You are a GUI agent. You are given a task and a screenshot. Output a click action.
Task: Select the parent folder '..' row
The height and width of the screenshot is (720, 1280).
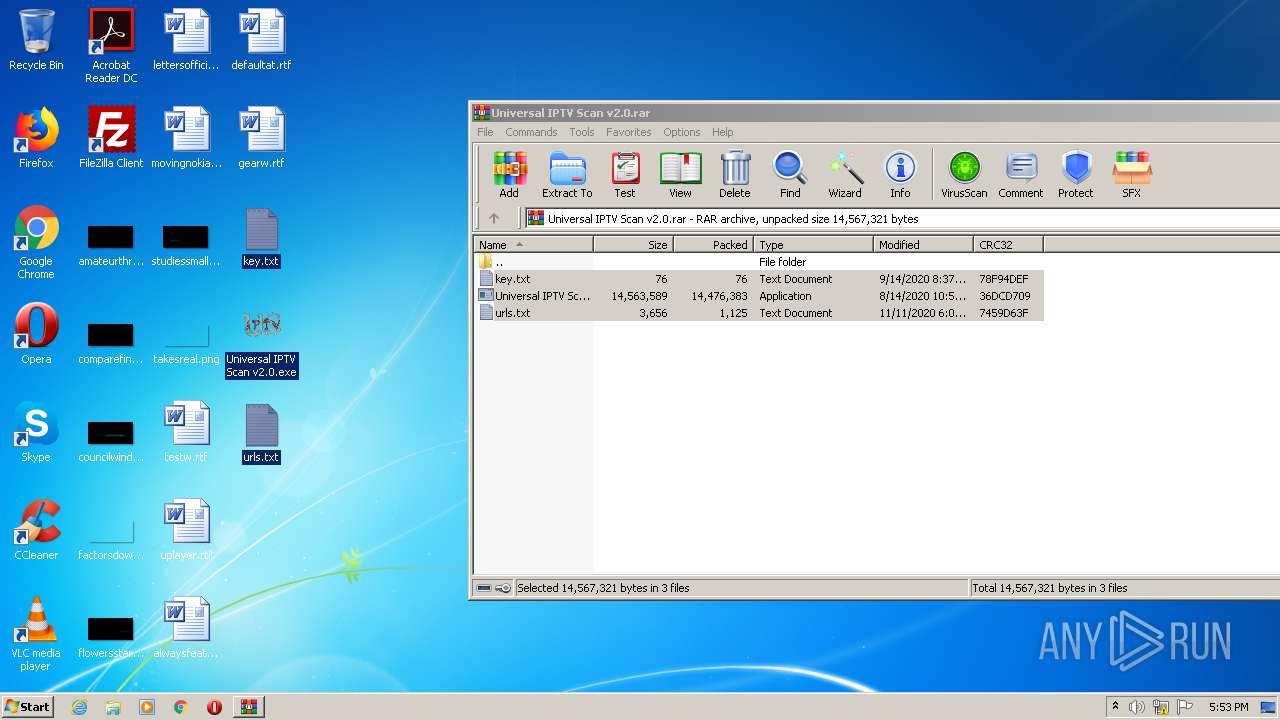point(759,262)
